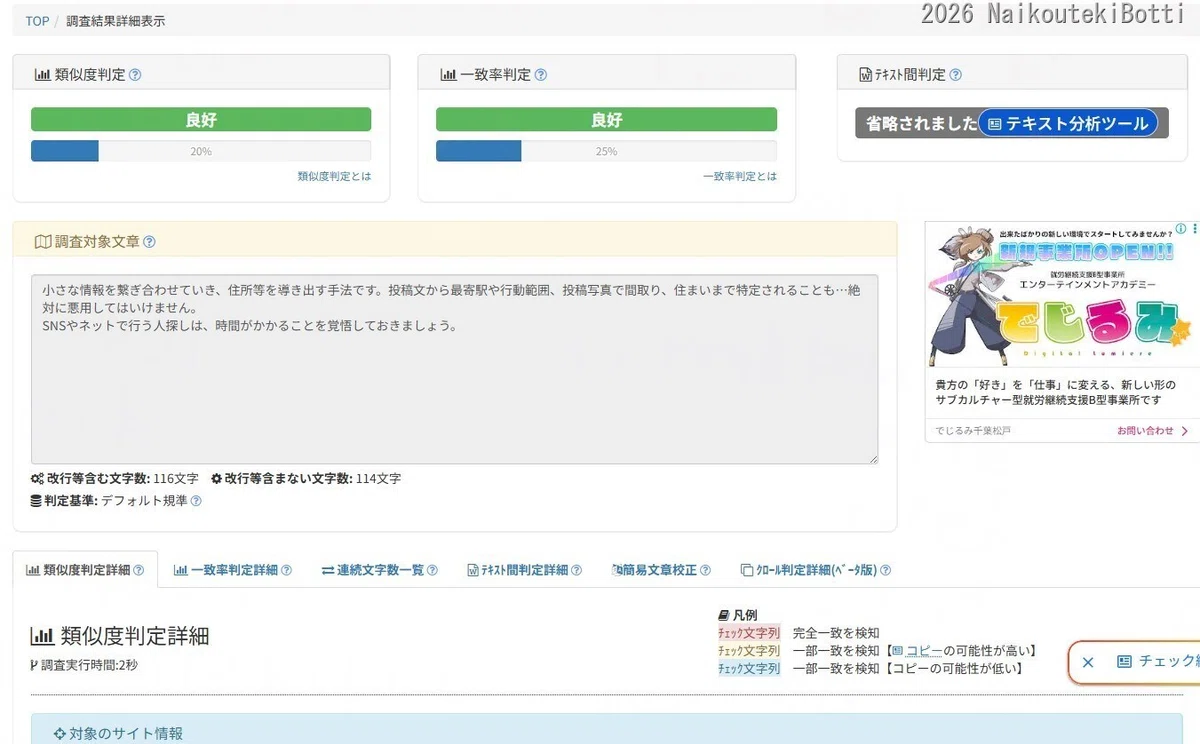Click the 調査実行時間:2秒 text
Image resolution: width=1200 pixels, height=744 pixels.
pos(85,665)
